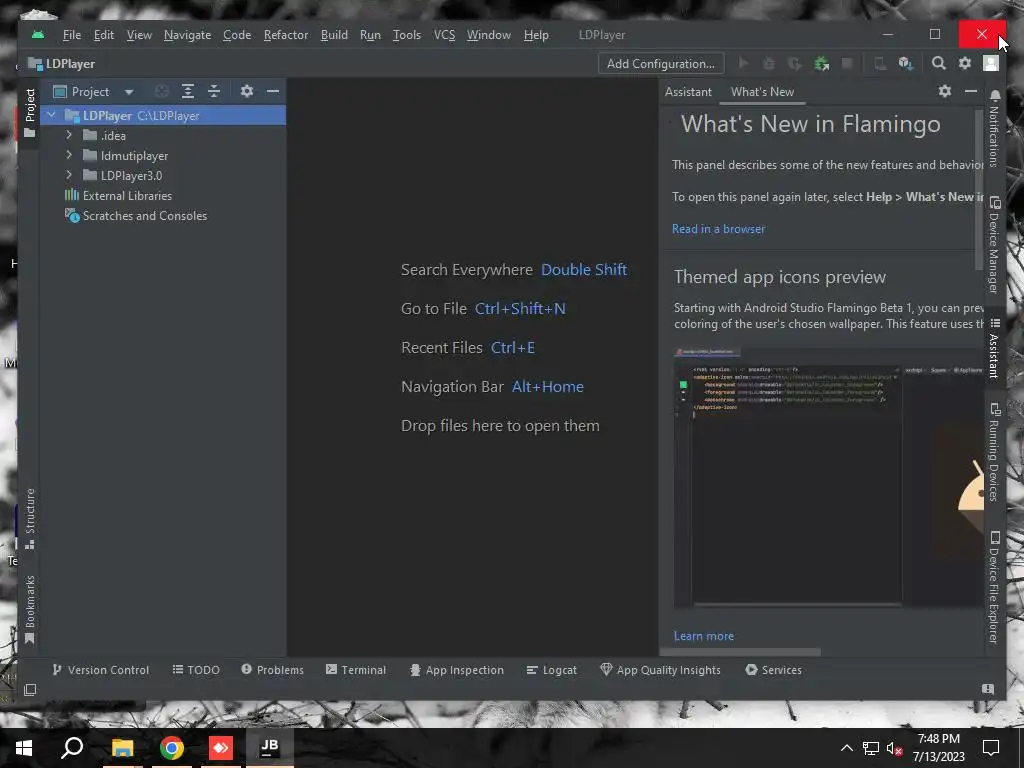This screenshot has width=1024, height=768.
Task: Open SDK Manager icon in toolbar
Action: [x=905, y=63]
